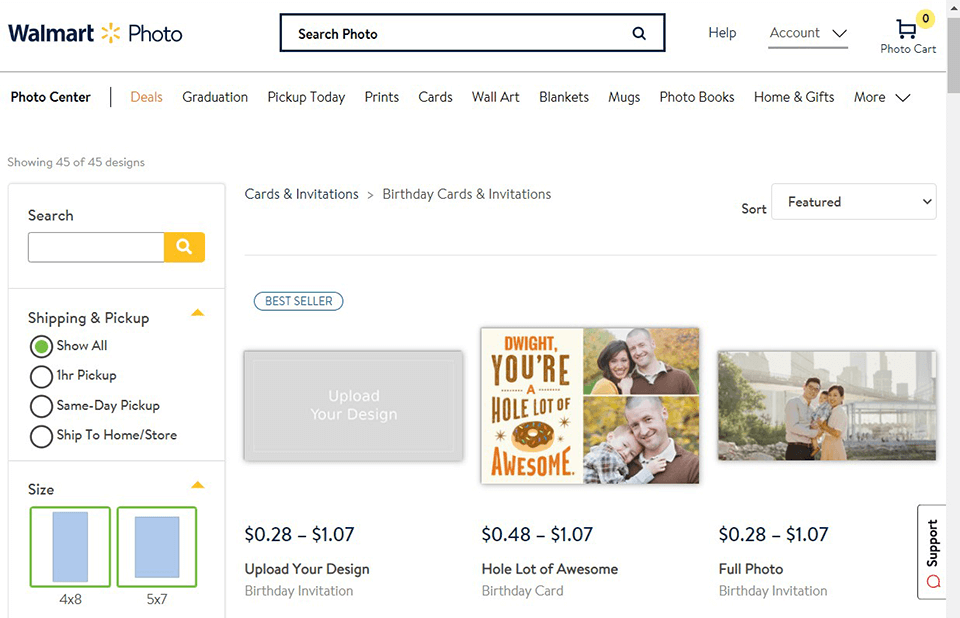Open the Featured sort dropdown
This screenshot has height=618, width=960.
click(x=854, y=202)
